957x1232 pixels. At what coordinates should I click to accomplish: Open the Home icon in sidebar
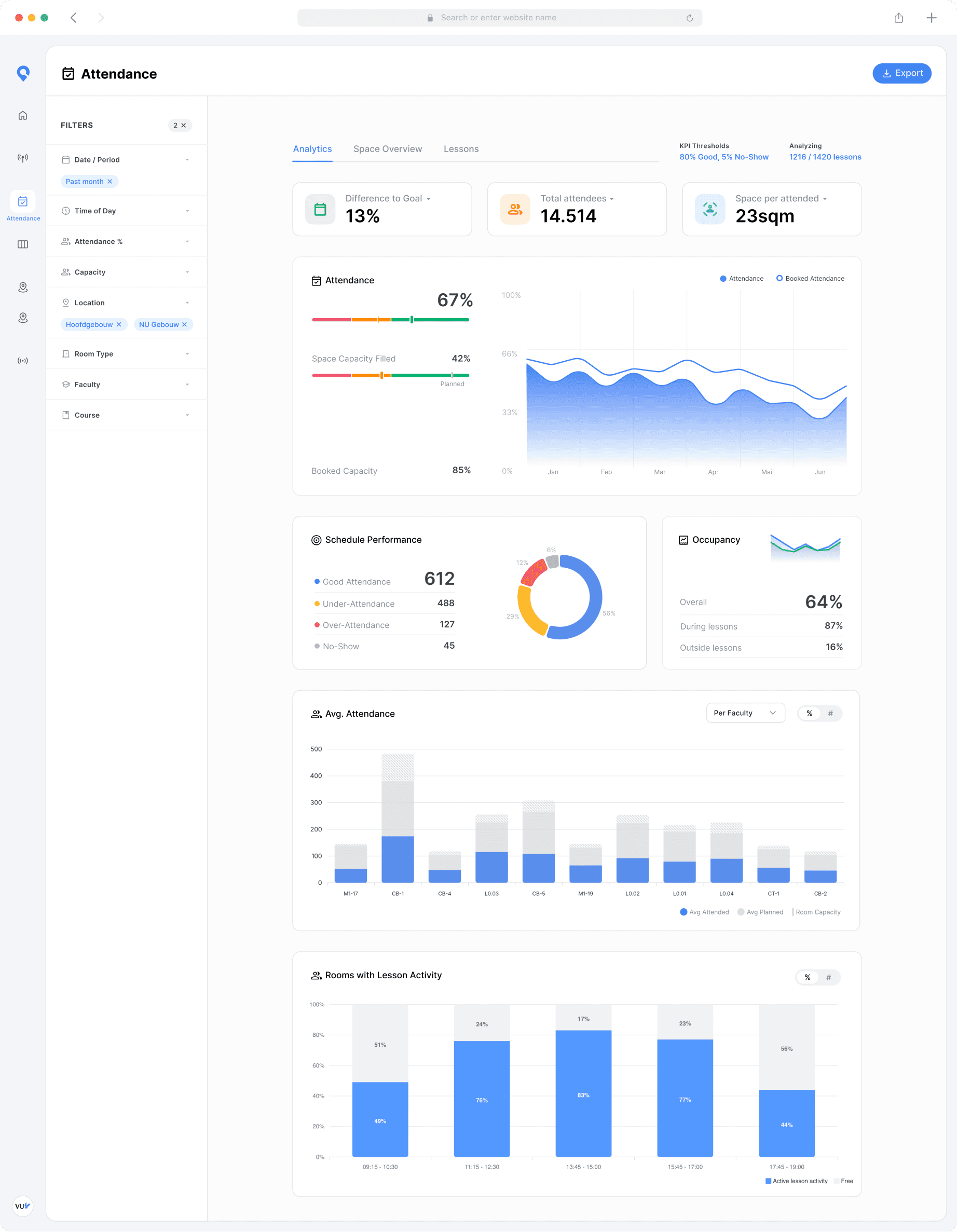pyautogui.click(x=22, y=116)
